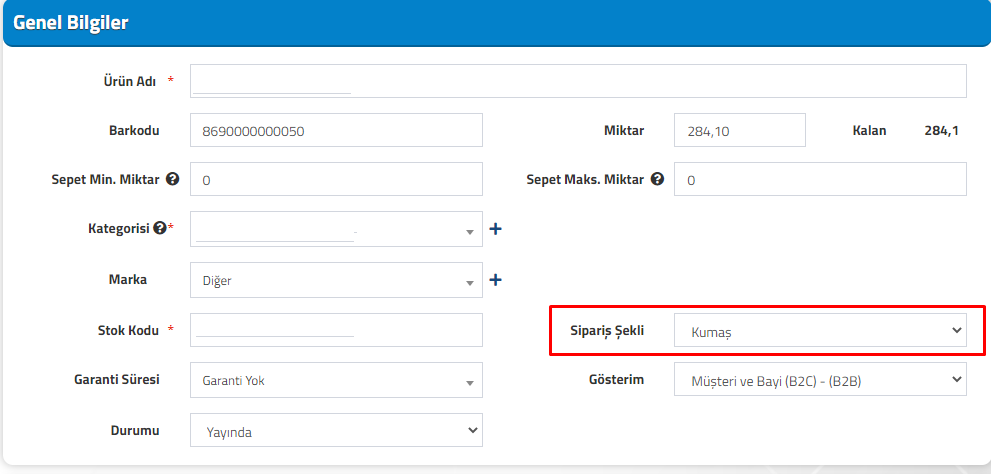Open the Sipariş Şekli dropdown showing Kumaş
Screen dimensions: 991x474
(820, 331)
